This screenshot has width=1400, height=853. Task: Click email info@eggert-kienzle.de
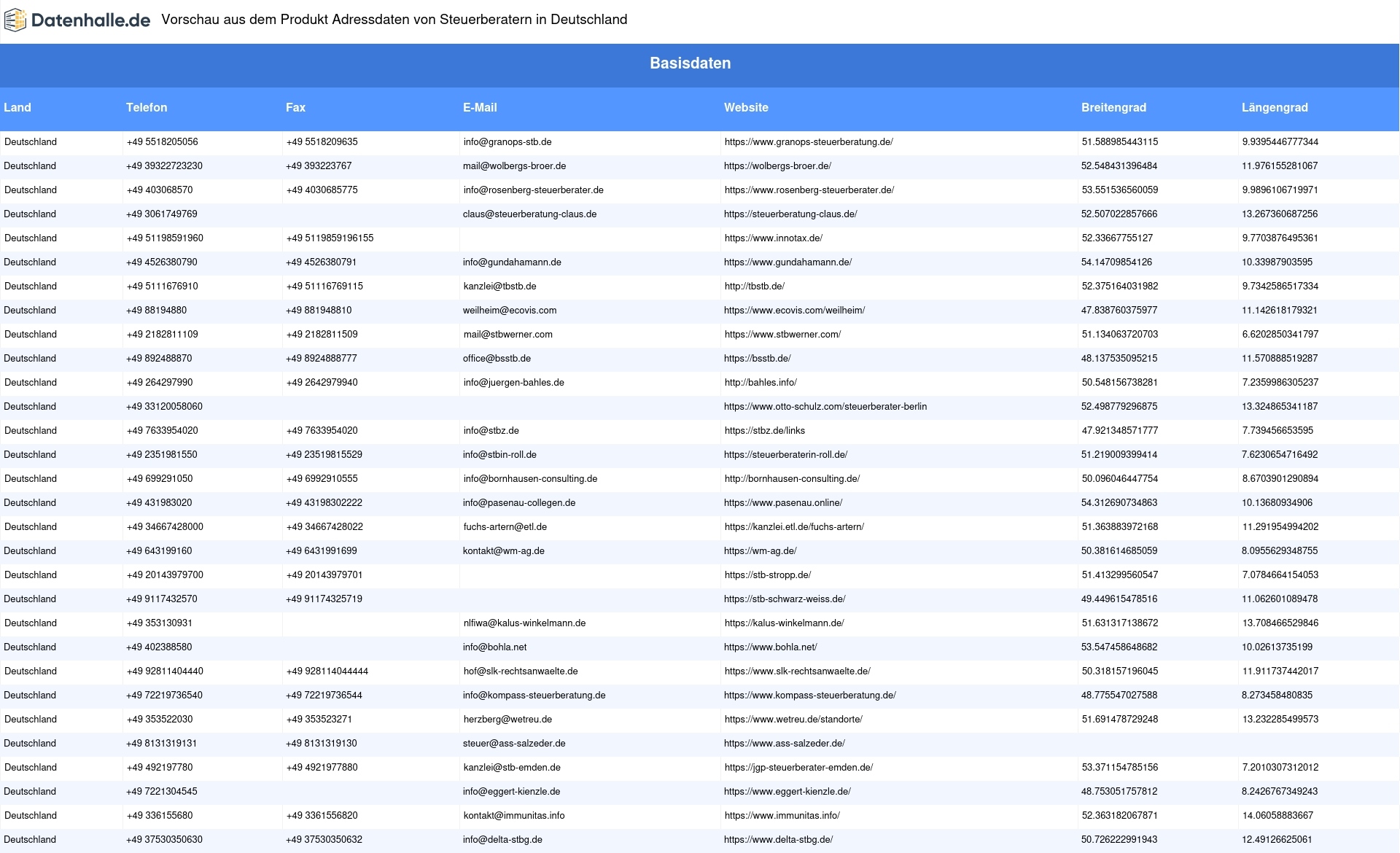[512, 792]
